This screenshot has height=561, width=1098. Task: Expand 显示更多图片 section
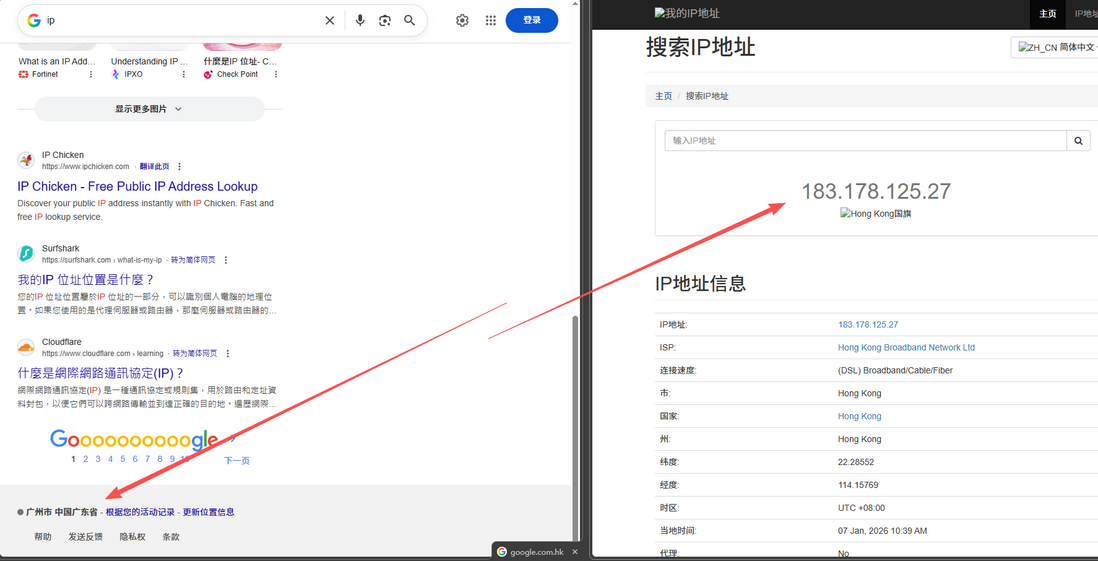149,109
